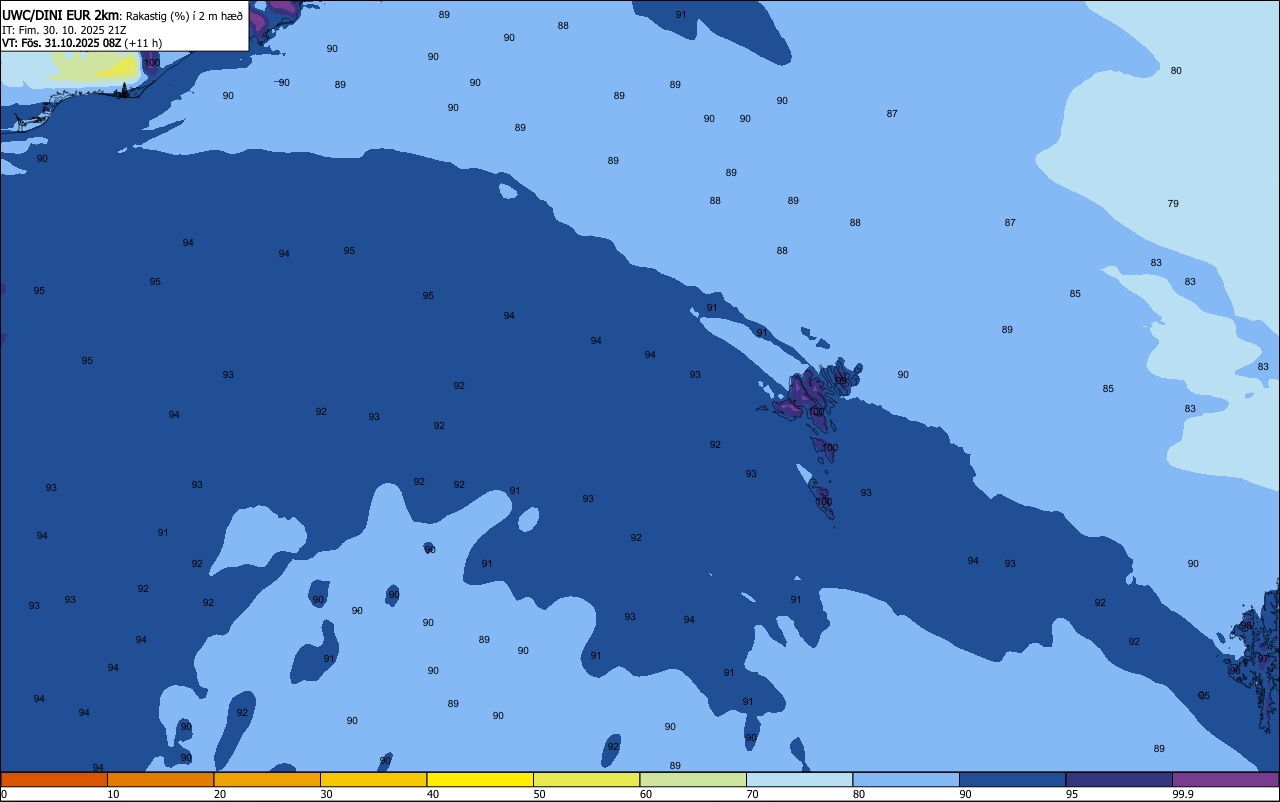1280x802 pixels.
Task: Pick the 50–60 yellow-green legend swatch
Action: tap(586, 779)
